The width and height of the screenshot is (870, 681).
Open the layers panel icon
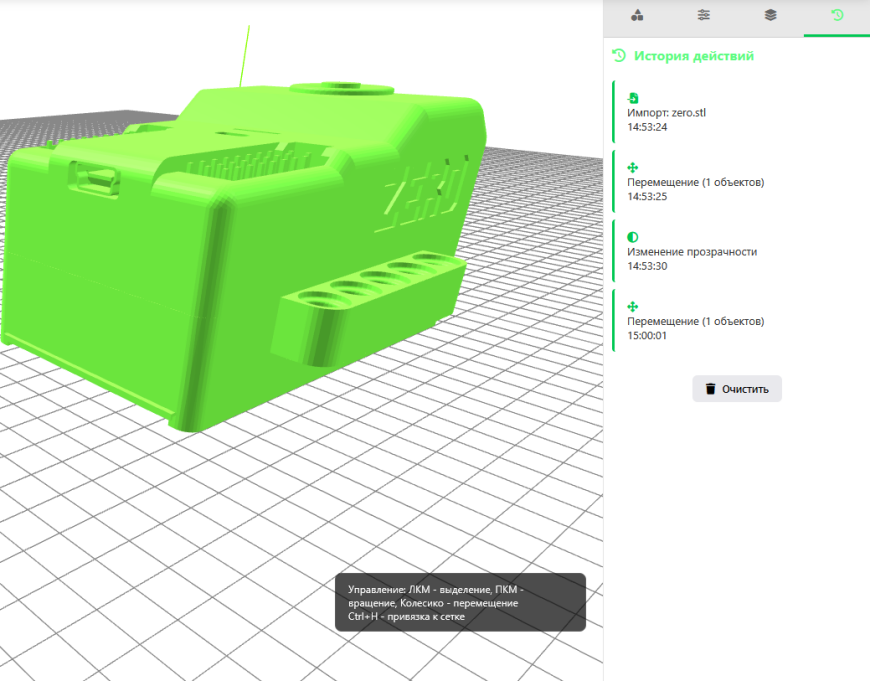pos(770,15)
